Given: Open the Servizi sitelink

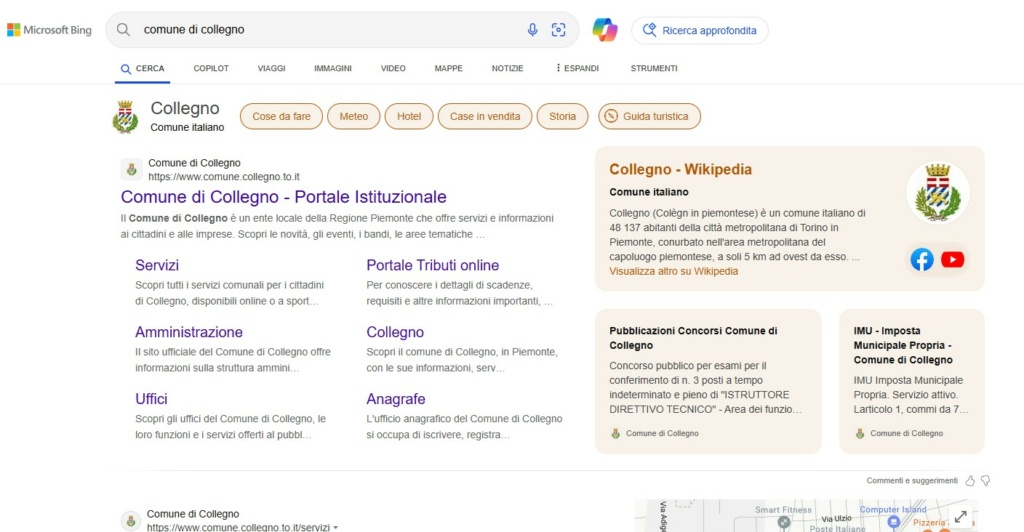Looking at the screenshot, I should click(157, 265).
